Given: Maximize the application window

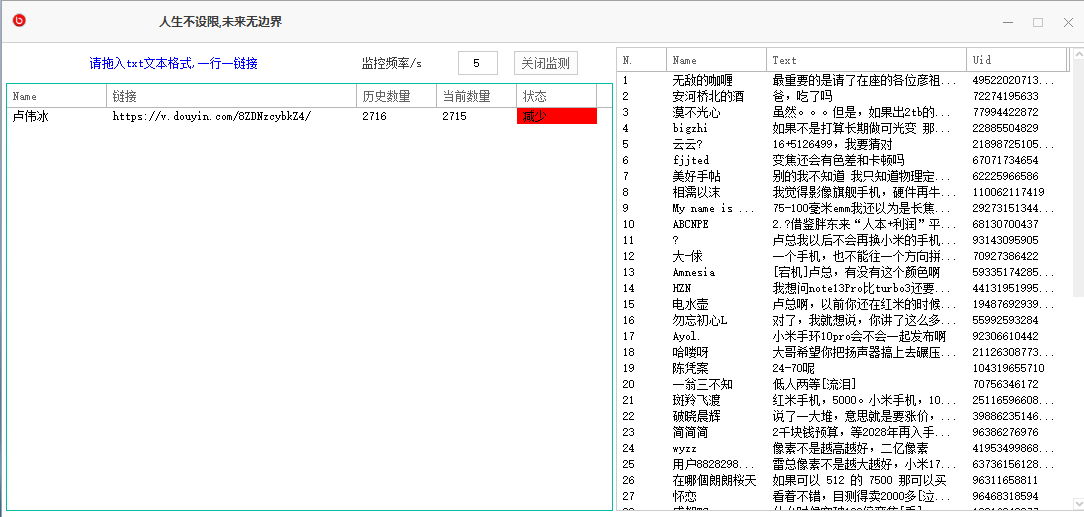Looking at the screenshot, I should [1038, 22].
